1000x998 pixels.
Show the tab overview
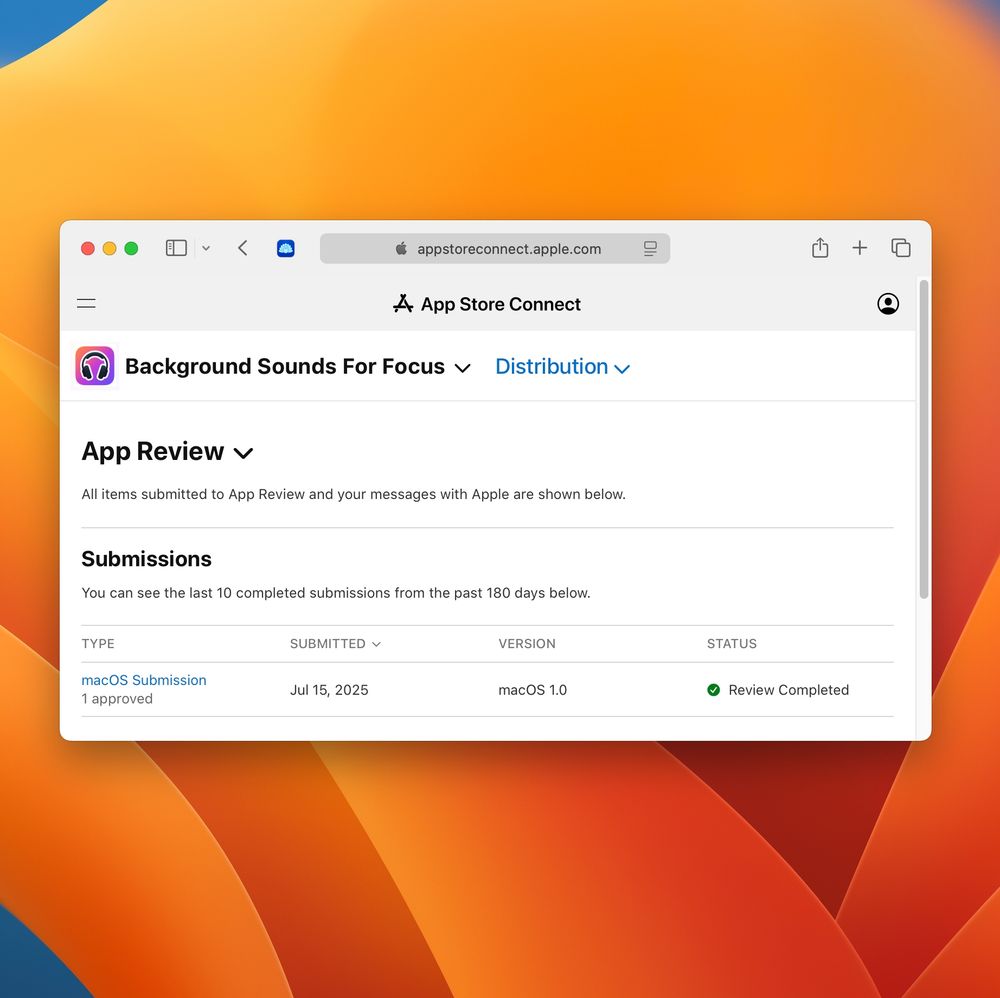point(901,247)
